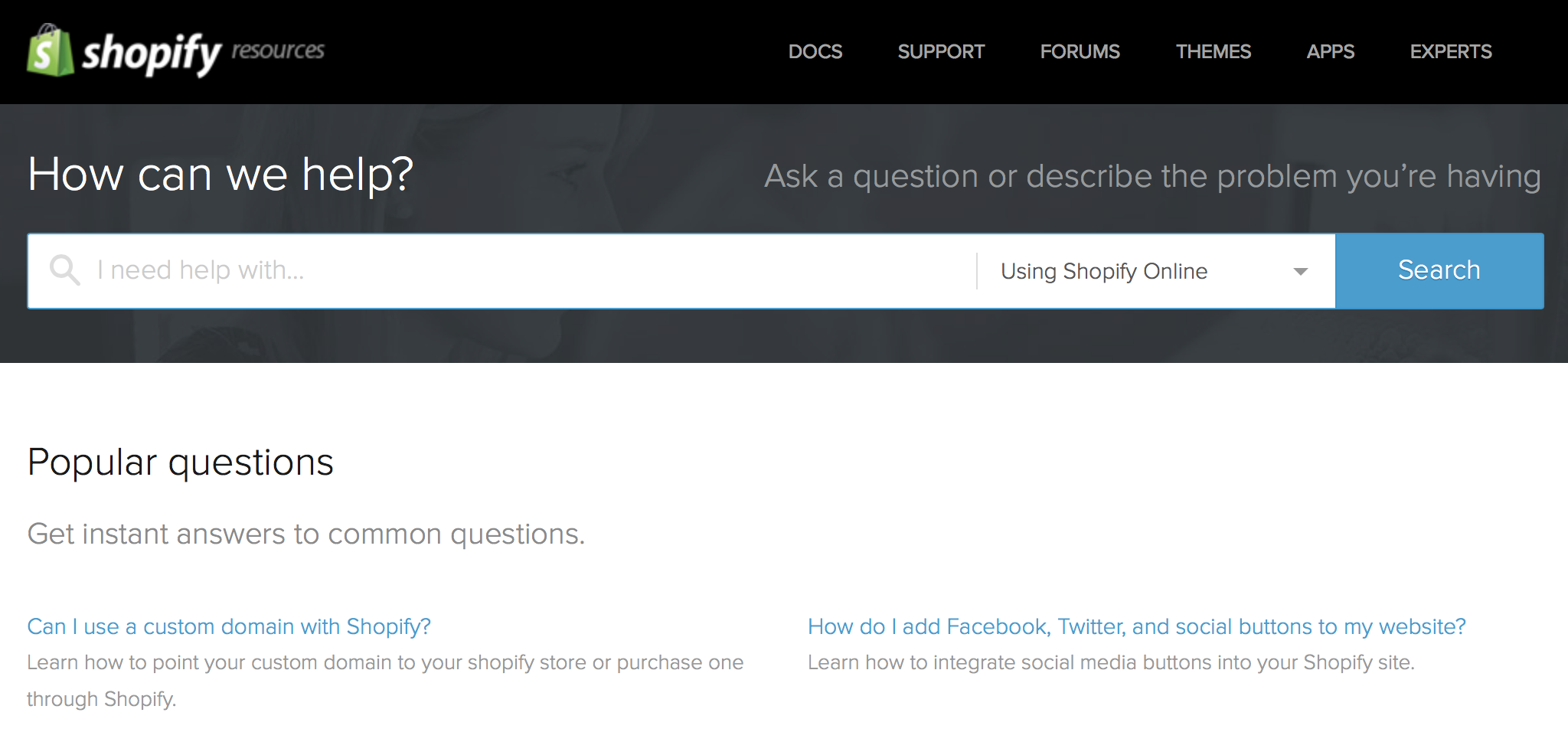Open the Facebook, Twitter social buttons question
Viewport: 1568px width, 755px height.
(1137, 626)
